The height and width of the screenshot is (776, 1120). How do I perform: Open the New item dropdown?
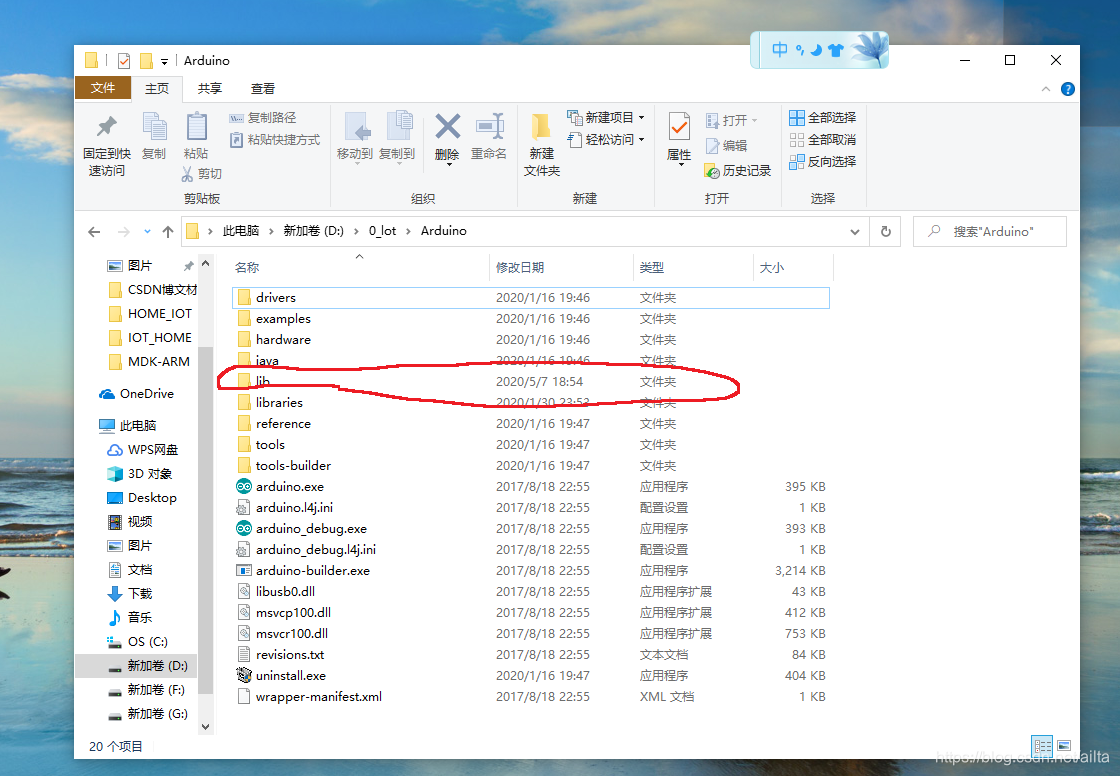[606, 117]
